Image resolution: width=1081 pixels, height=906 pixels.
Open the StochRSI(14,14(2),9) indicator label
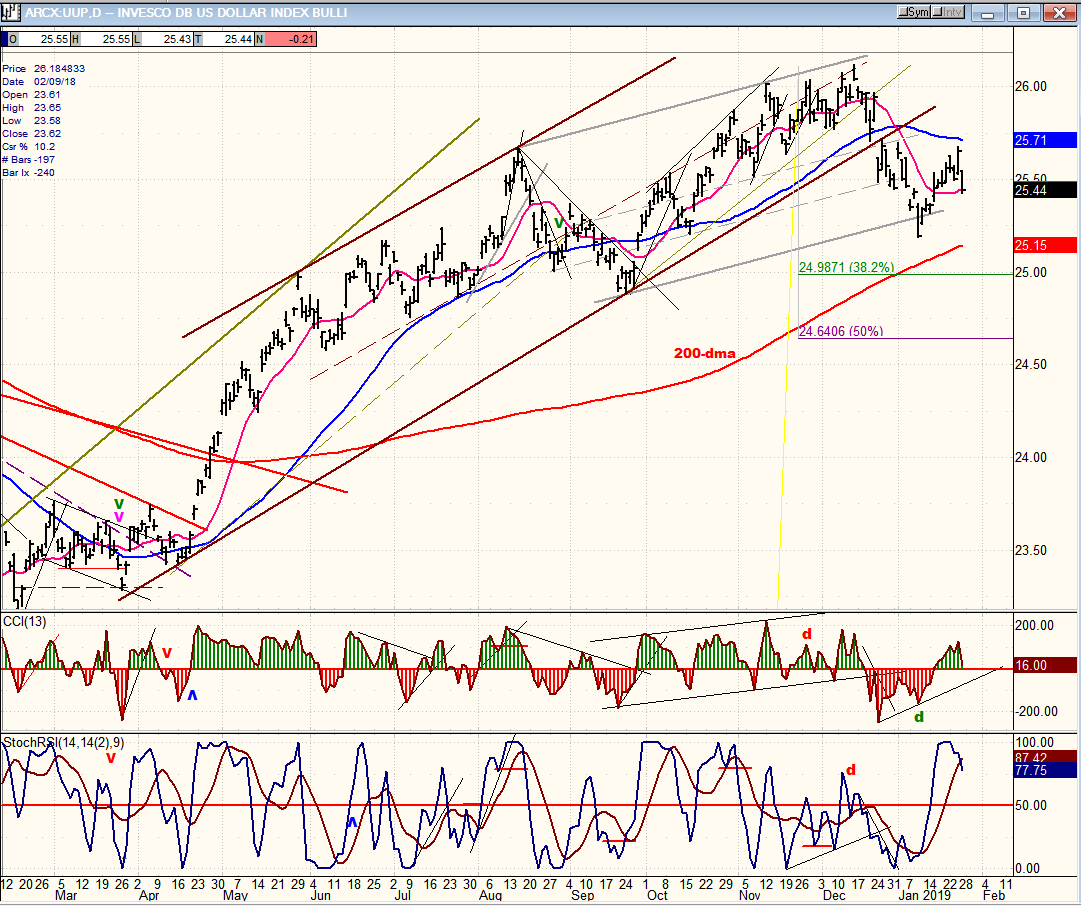pos(64,743)
